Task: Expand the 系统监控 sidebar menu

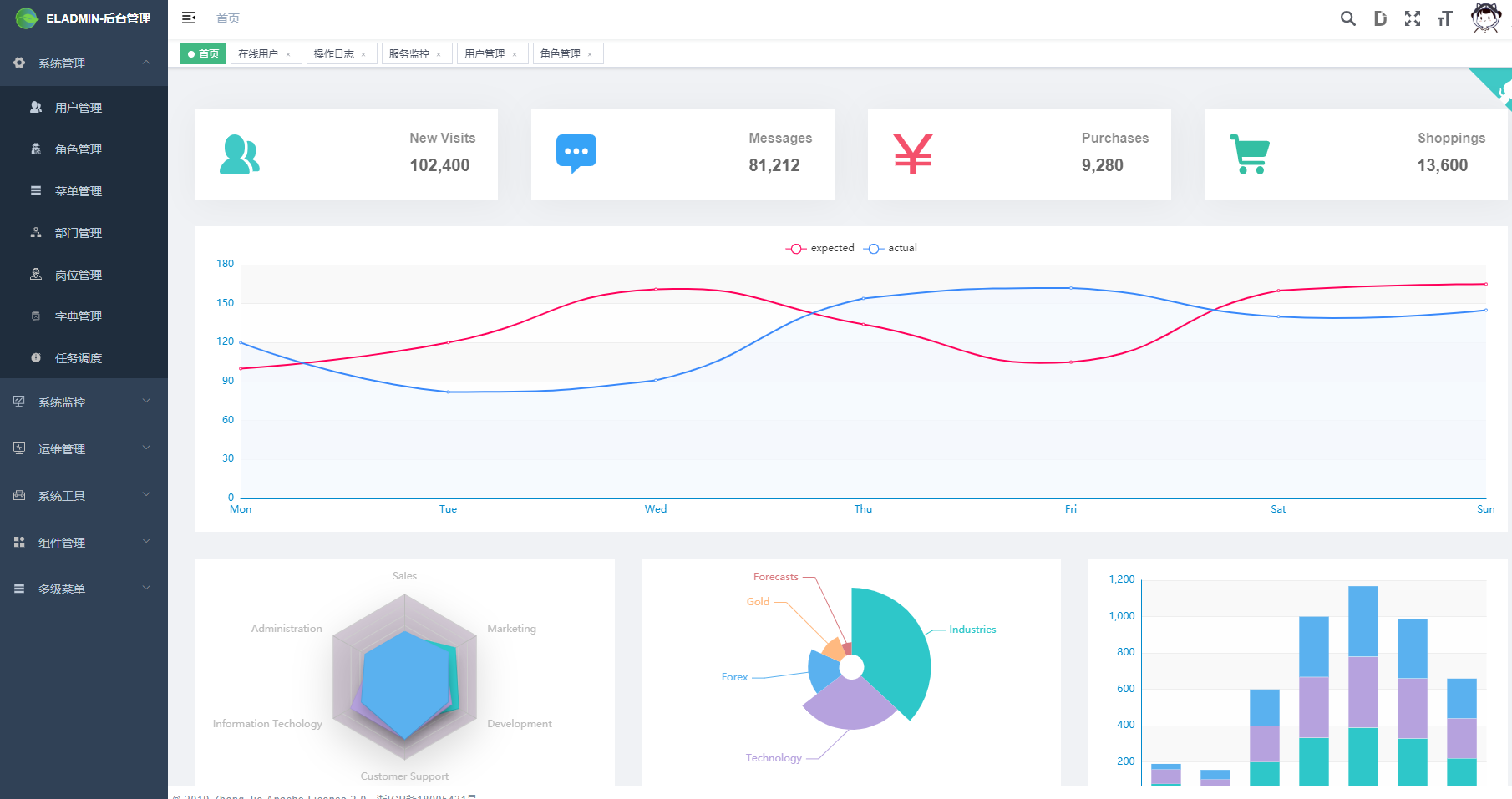Action: (84, 402)
